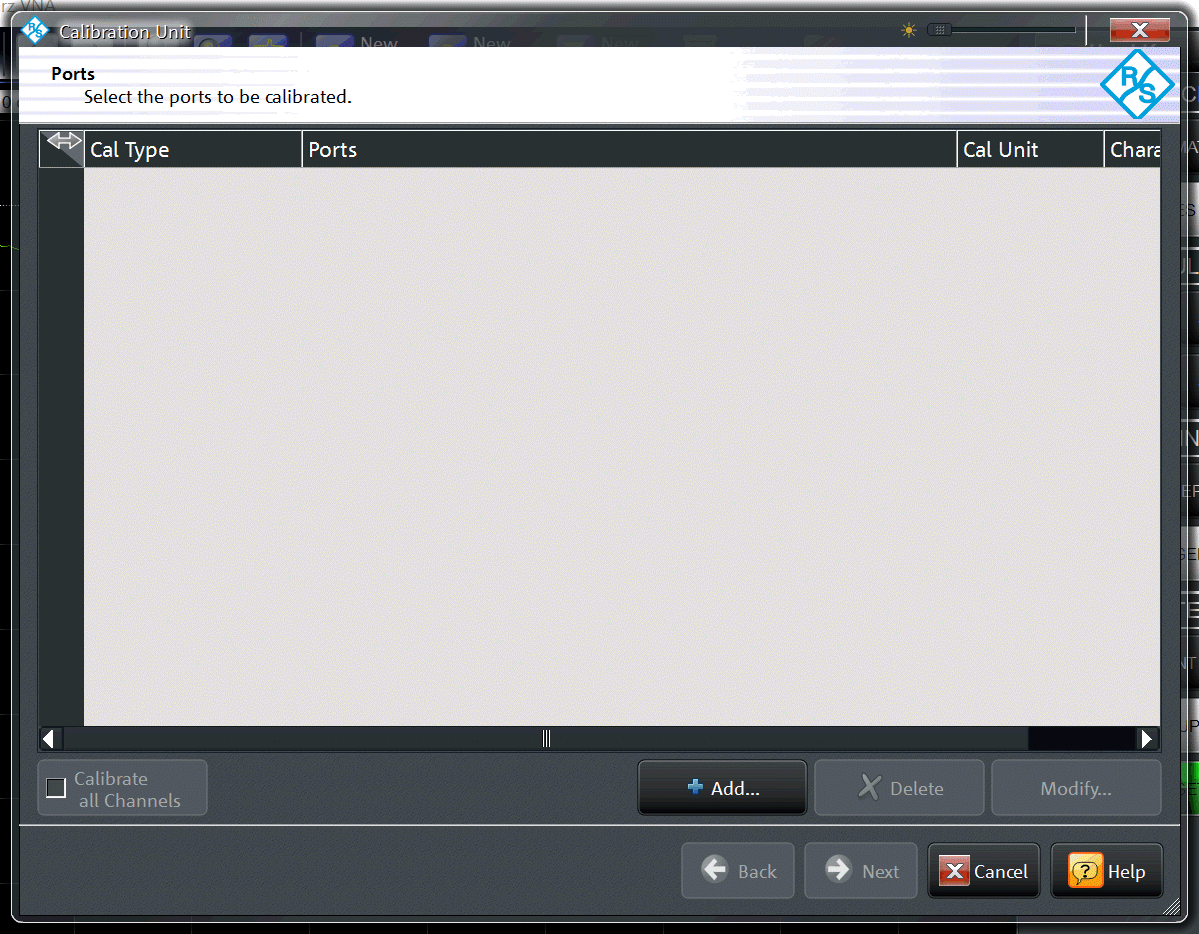Viewport: 1199px width, 934px height.
Task: Click the scrollbar left arrow
Action: (48, 739)
